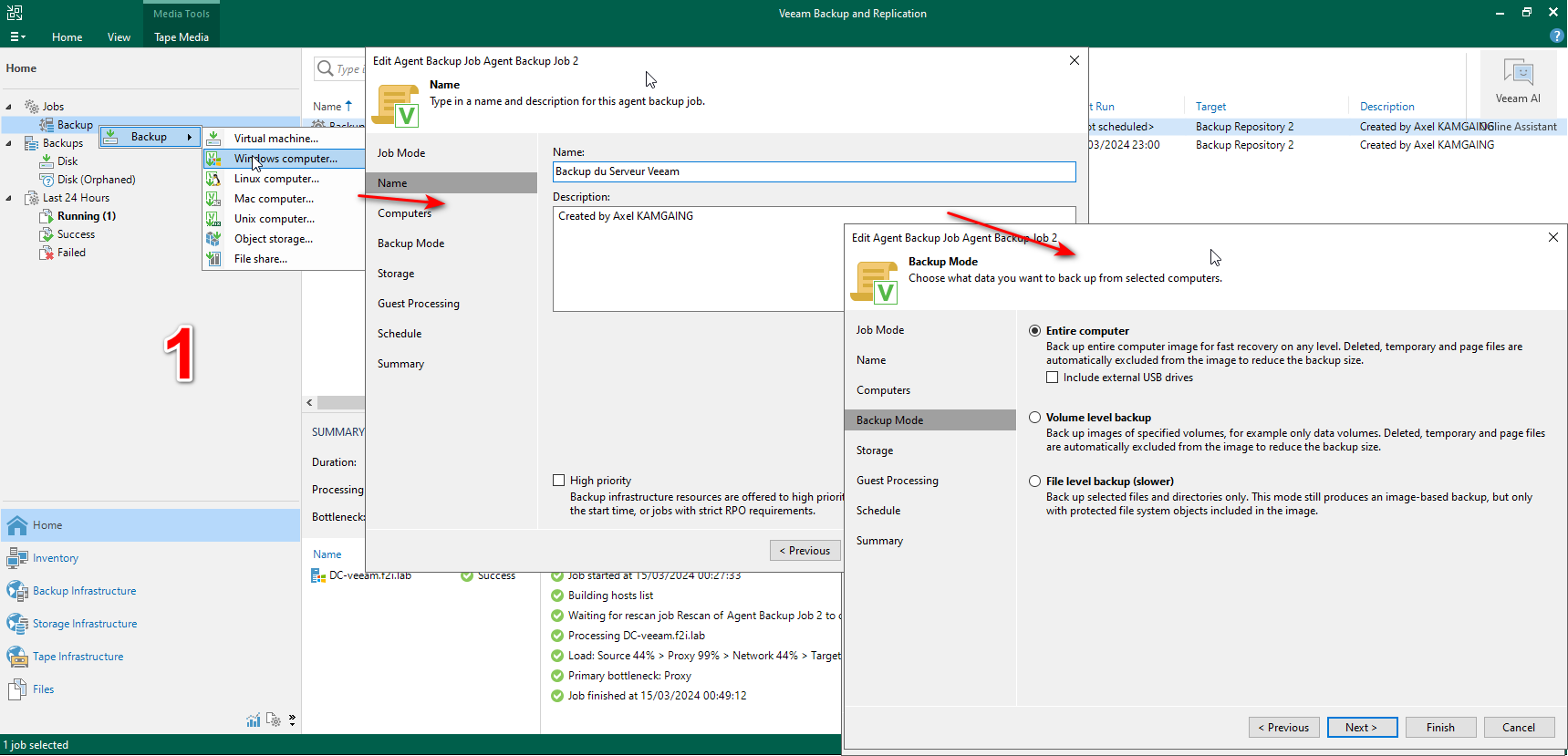This screenshot has height=756, width=1568.
Task: Click the Backup Infrastructure globe icon
Action: point(17,591)
